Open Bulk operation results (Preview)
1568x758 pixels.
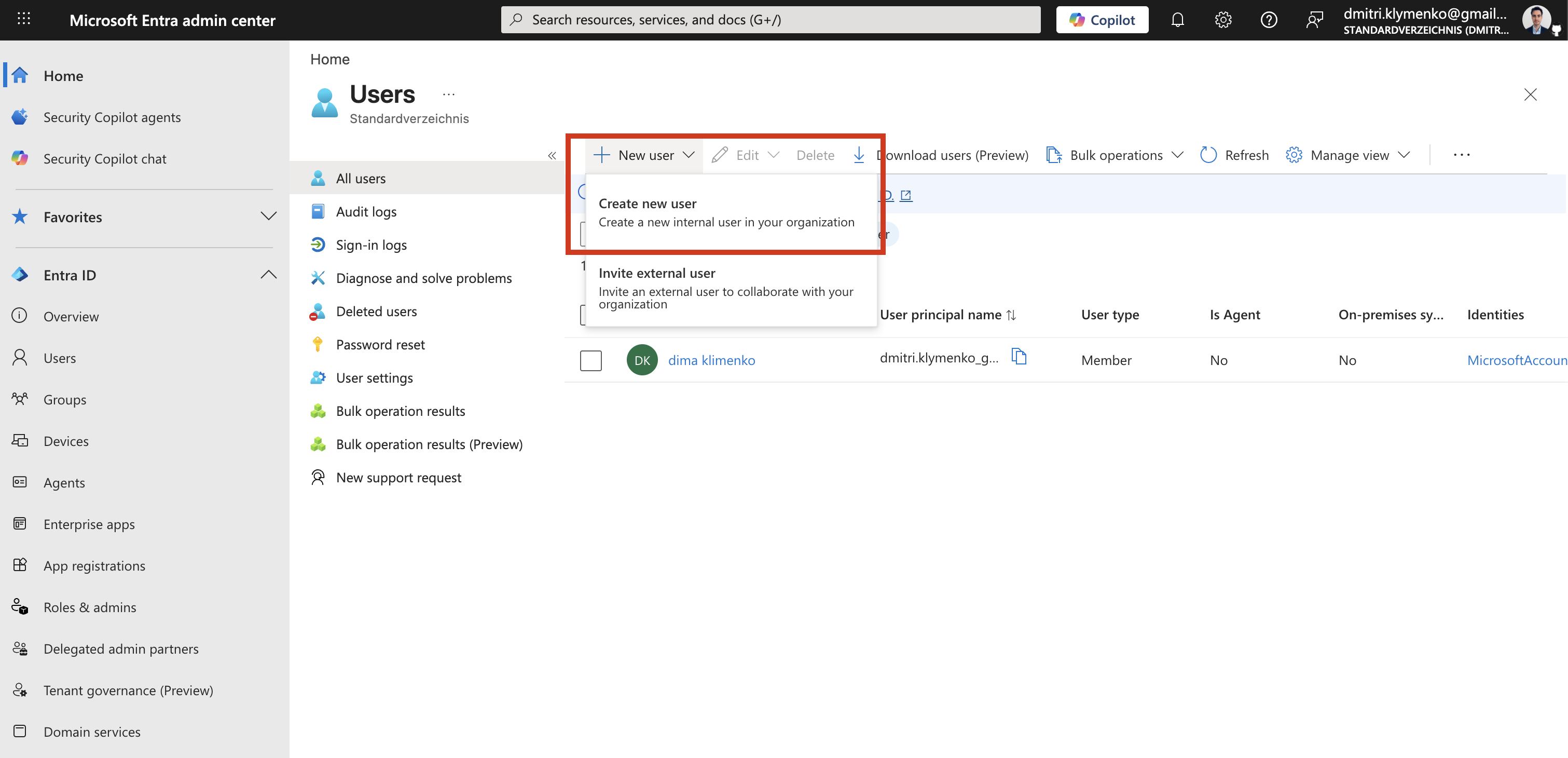point(429,444)
